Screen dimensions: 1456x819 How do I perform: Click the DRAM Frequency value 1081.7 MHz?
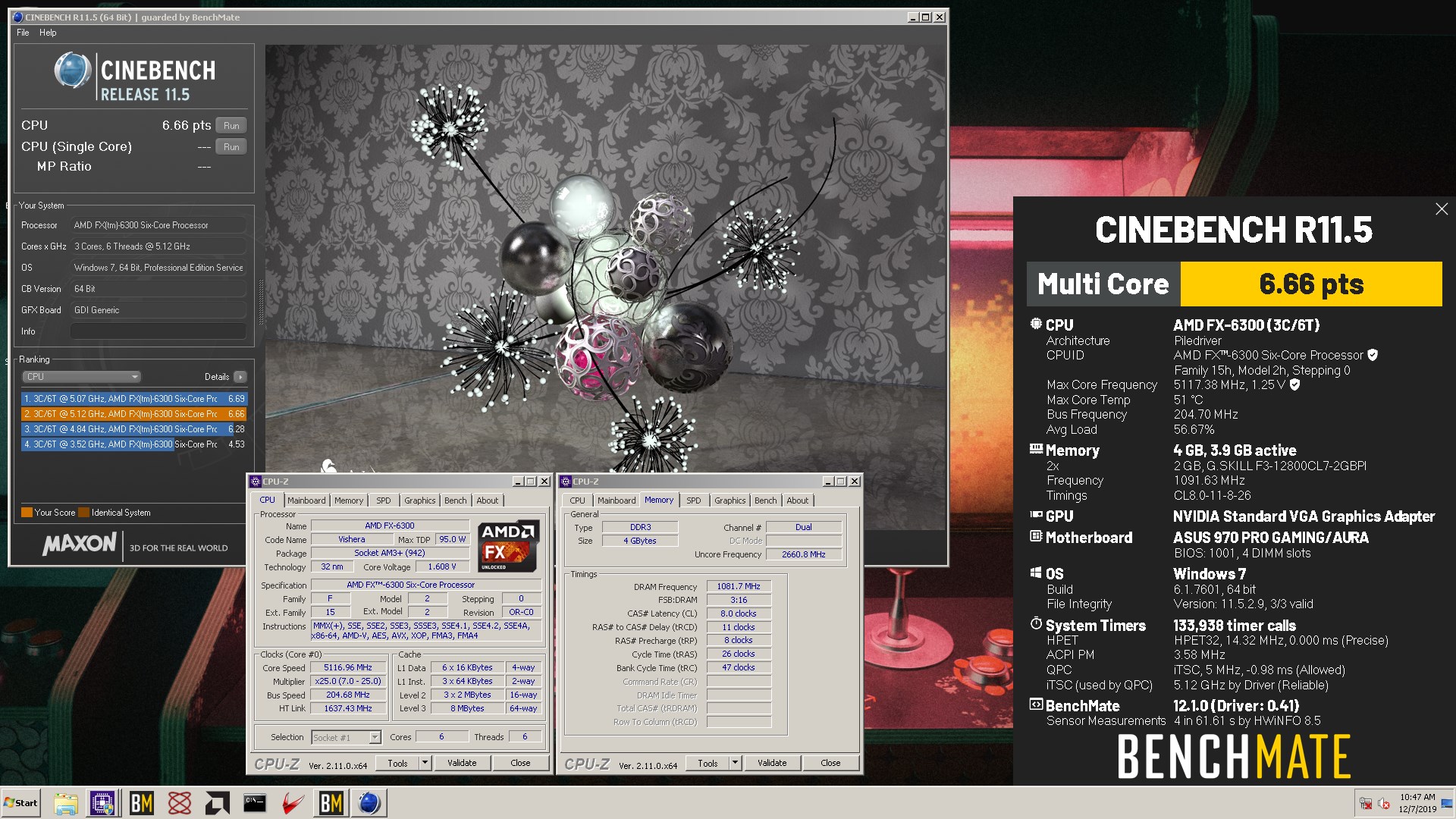coord(739,586)
